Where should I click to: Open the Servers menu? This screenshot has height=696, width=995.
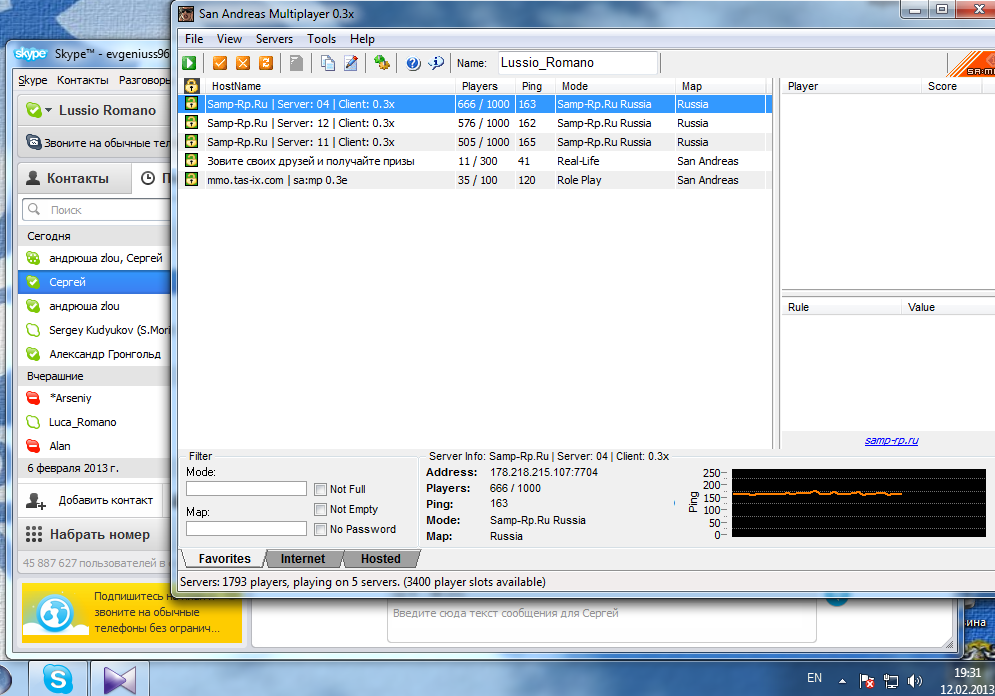coord(274,39)
